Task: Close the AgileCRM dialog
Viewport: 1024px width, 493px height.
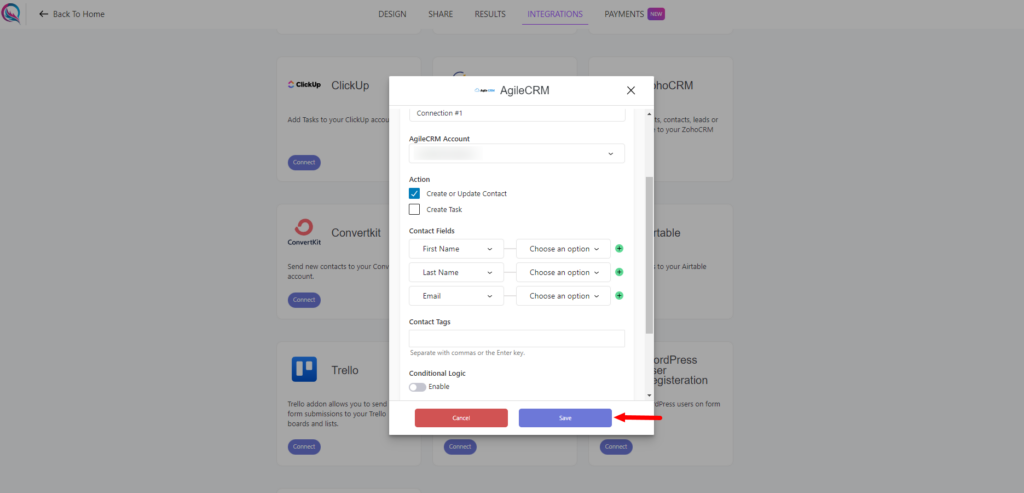Action: click(x=631, y=91)
